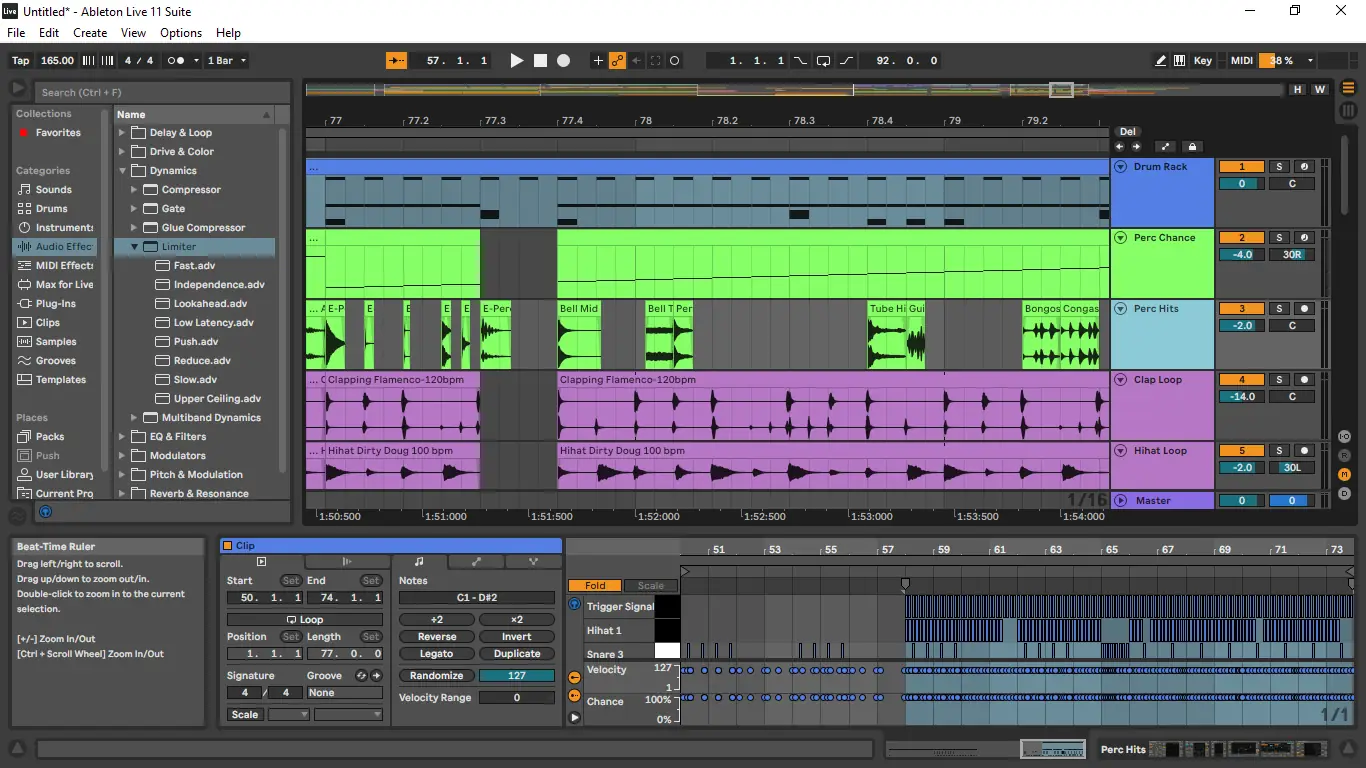This screenshot has width=1366, height=768.
Task: Activate Draw Mode pencil icon
Action: (x=1160, y=61)
